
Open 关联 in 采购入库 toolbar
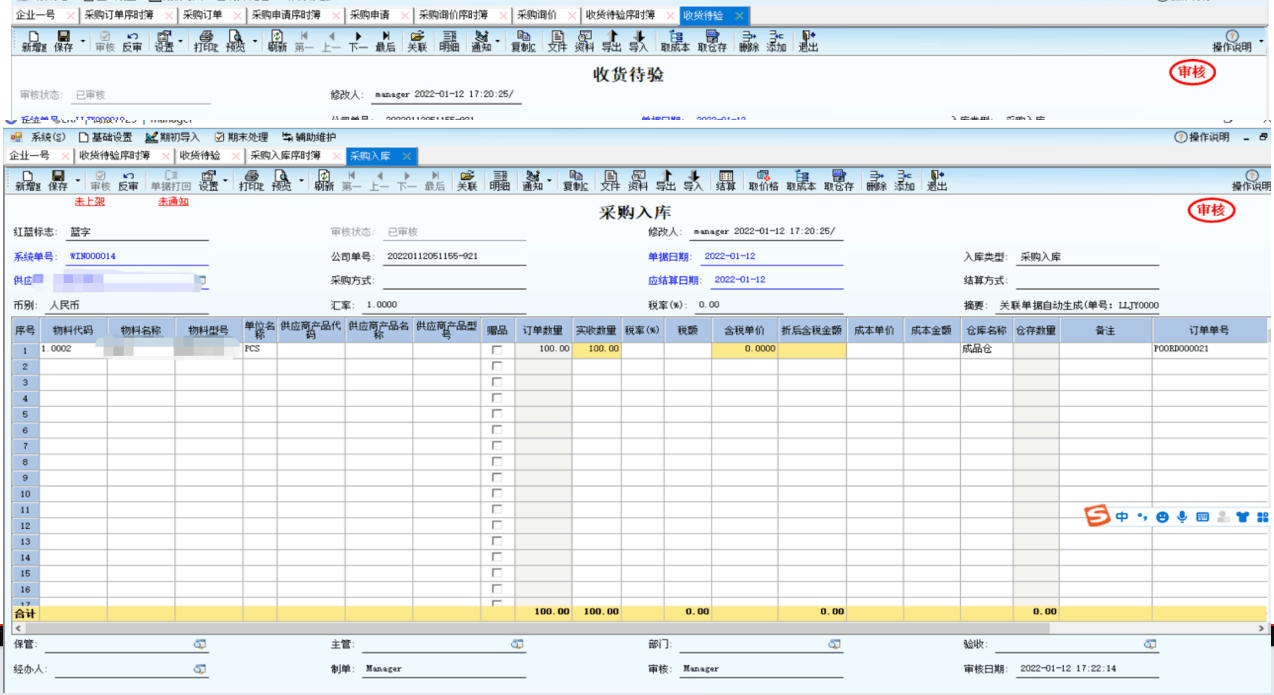[x=467, y=180]
